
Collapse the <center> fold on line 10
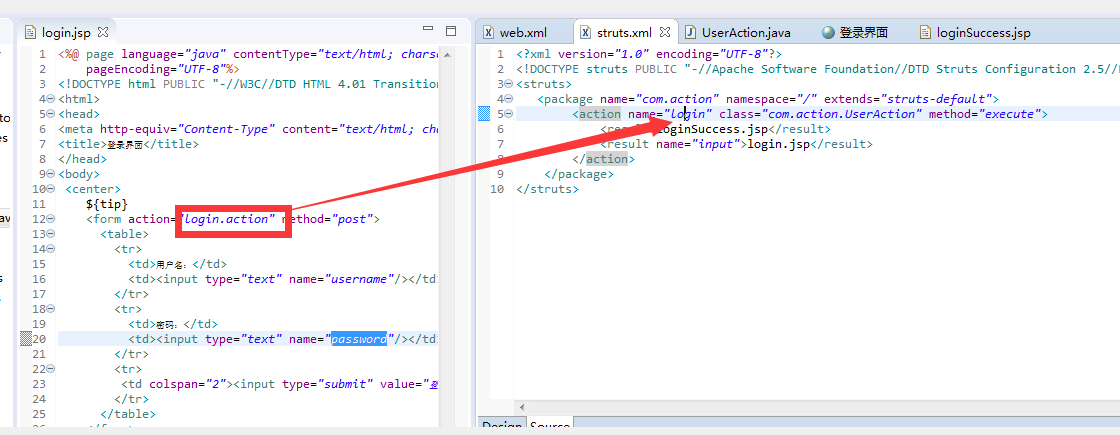pos(51,189)
